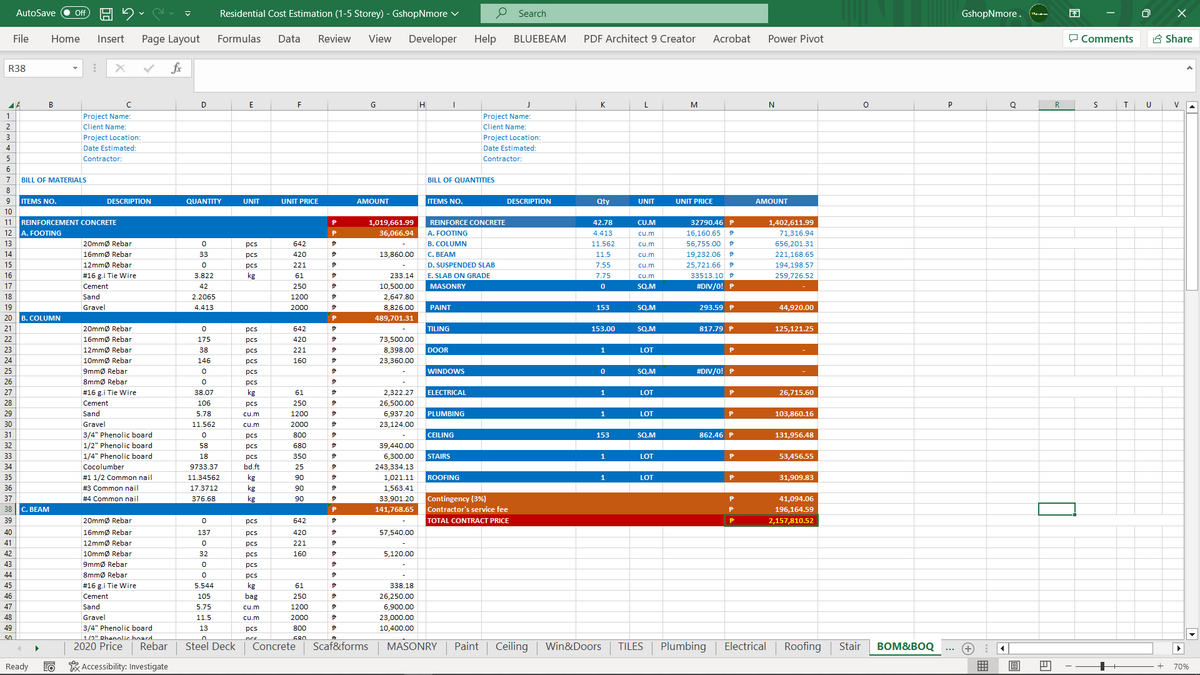1200x675 pixels.
Task: Click the zoom slider handle
Action: click(1102, 666)
